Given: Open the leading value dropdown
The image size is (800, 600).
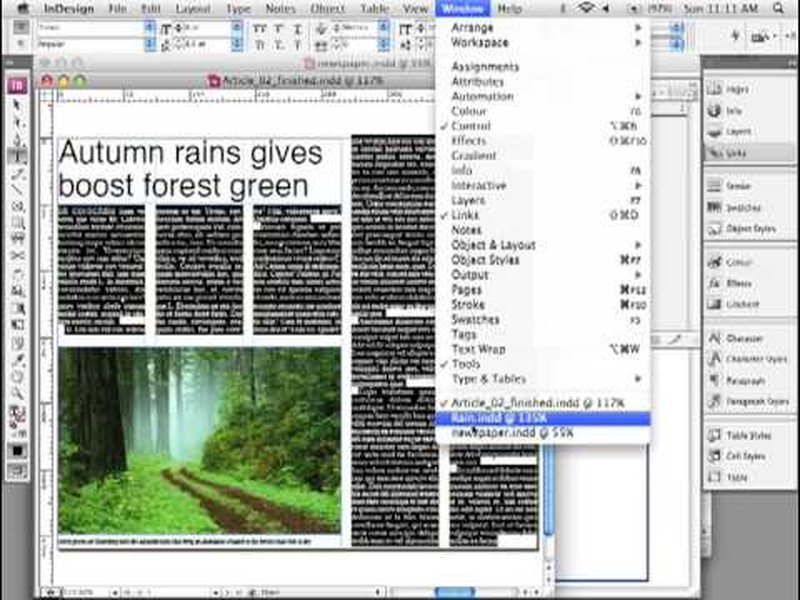Looking at the screenshot, I should tap(237, 44).
